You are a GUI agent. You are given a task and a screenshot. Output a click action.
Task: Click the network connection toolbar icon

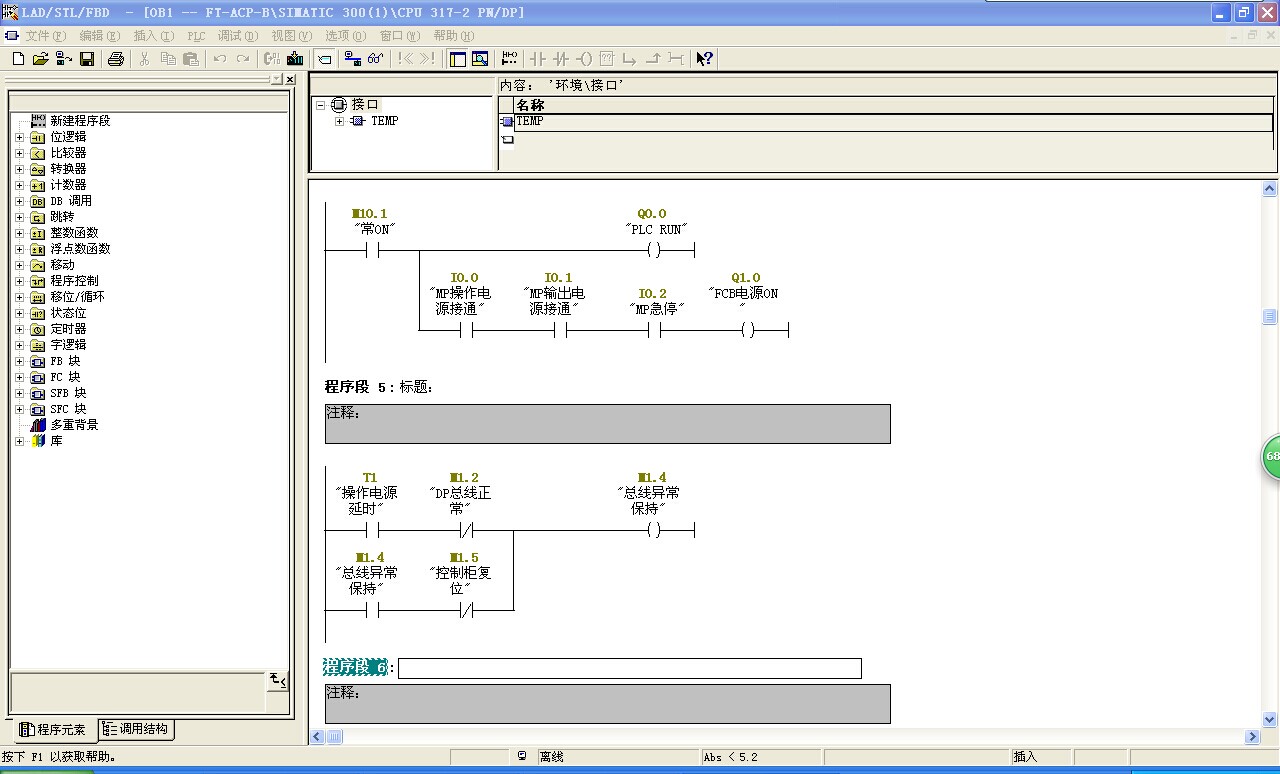pos(353,59)
